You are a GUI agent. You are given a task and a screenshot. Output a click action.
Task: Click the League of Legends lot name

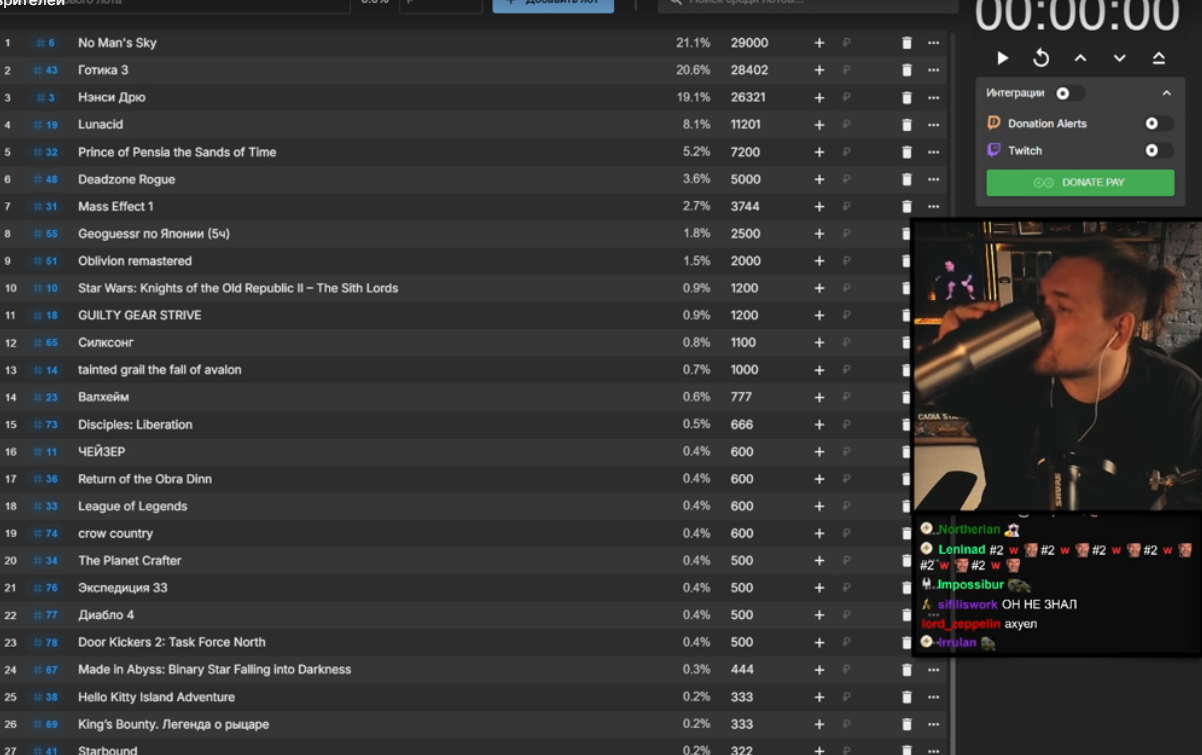tap(133, 506)
